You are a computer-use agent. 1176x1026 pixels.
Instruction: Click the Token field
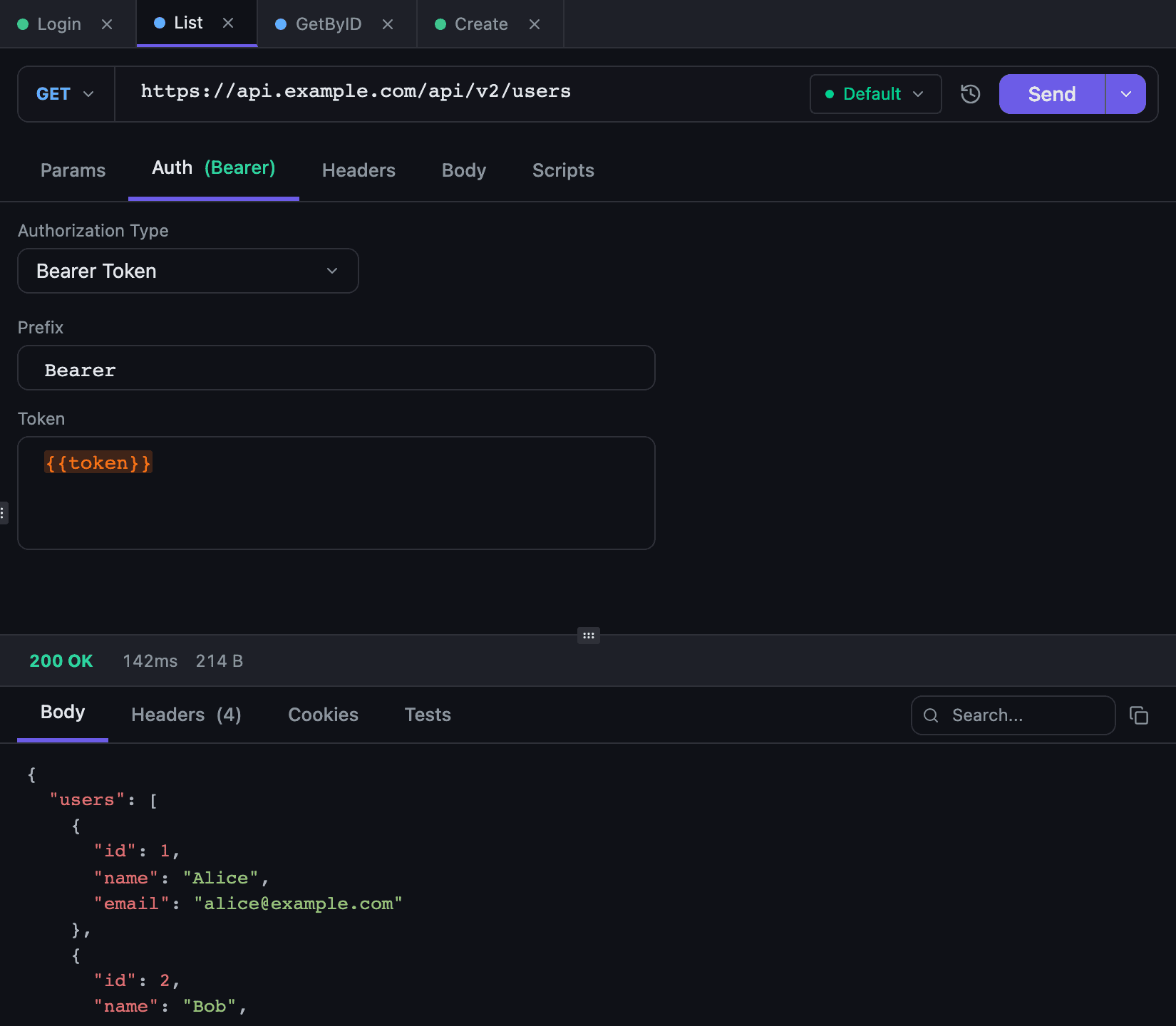tap(336, 493)
